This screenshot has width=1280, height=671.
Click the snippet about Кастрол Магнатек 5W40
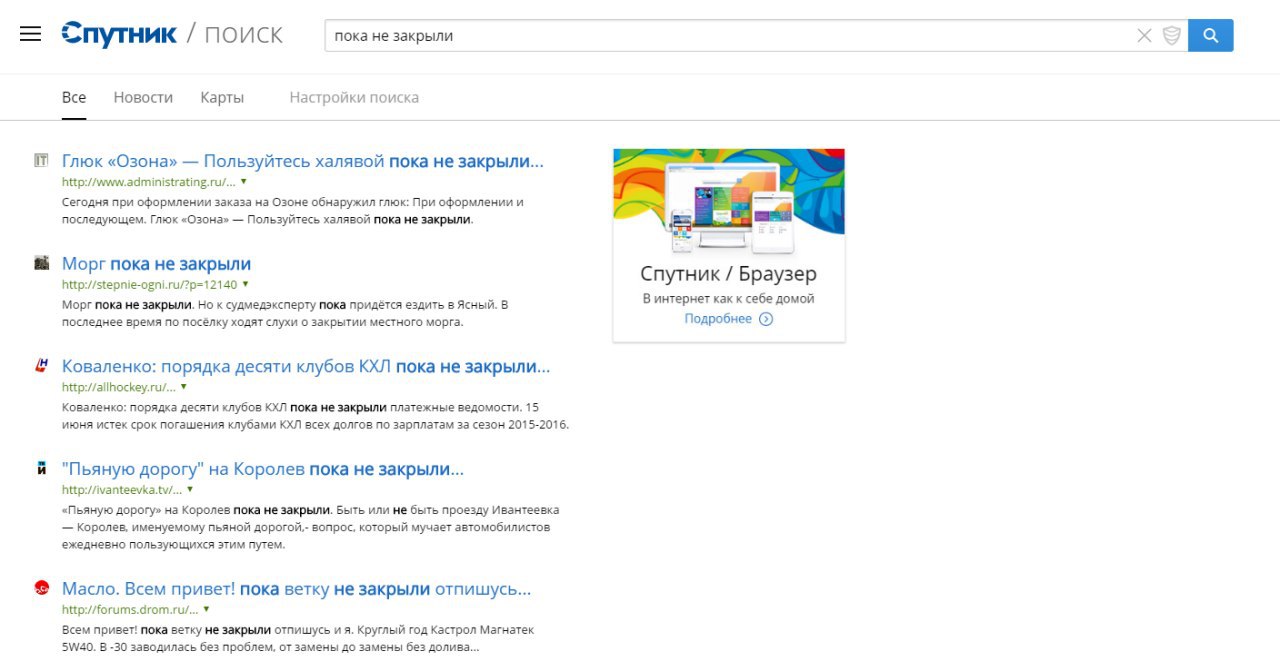[x=298, y=638]
